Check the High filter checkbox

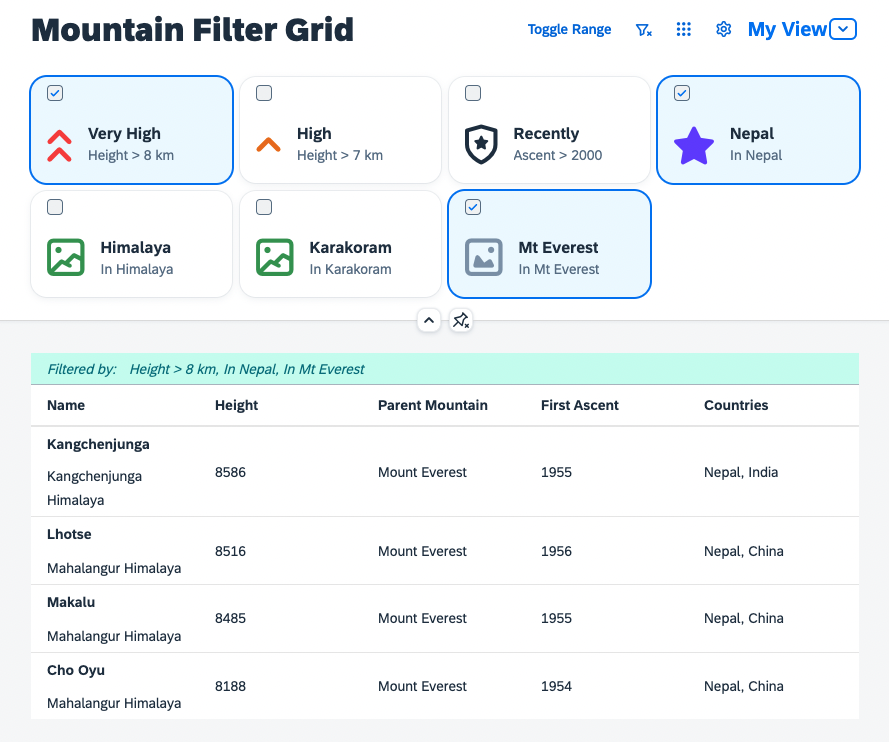pyautogui.click(x=264, y=93)
